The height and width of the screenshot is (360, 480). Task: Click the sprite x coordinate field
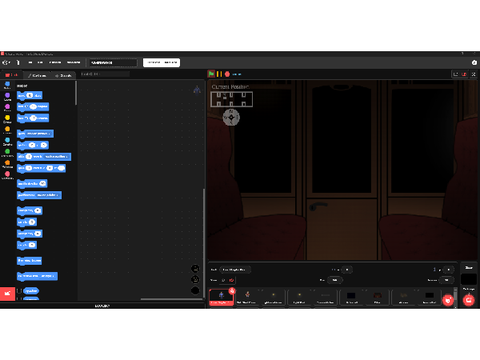(347, 270)
